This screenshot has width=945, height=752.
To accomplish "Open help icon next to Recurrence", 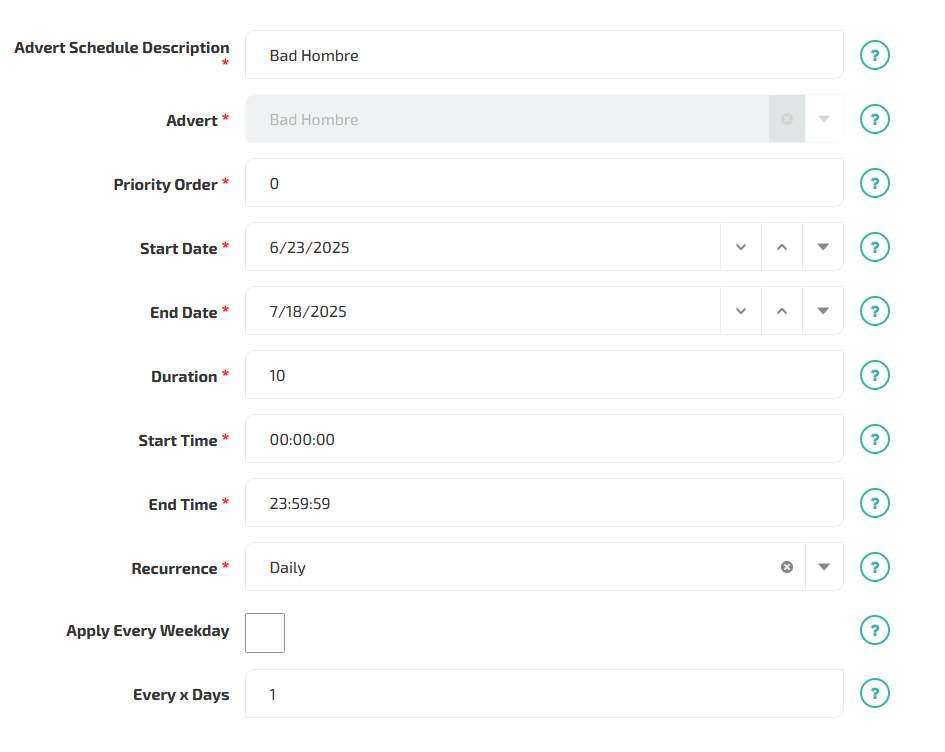I will click(874, 567).
